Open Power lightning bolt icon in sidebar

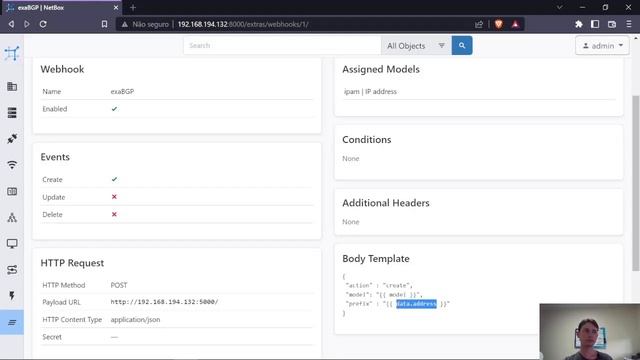[x=12, y=296]
